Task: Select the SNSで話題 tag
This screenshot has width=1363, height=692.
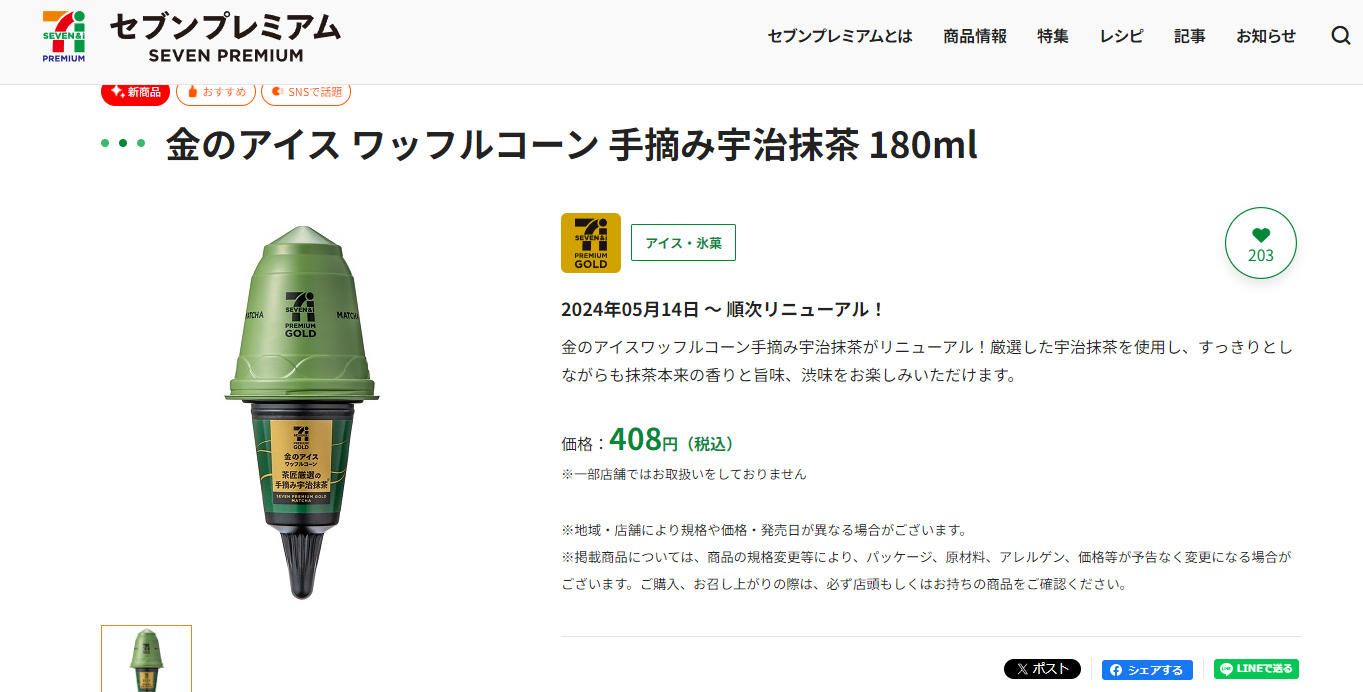Action: pyautogui.click(x=306, y=92)
